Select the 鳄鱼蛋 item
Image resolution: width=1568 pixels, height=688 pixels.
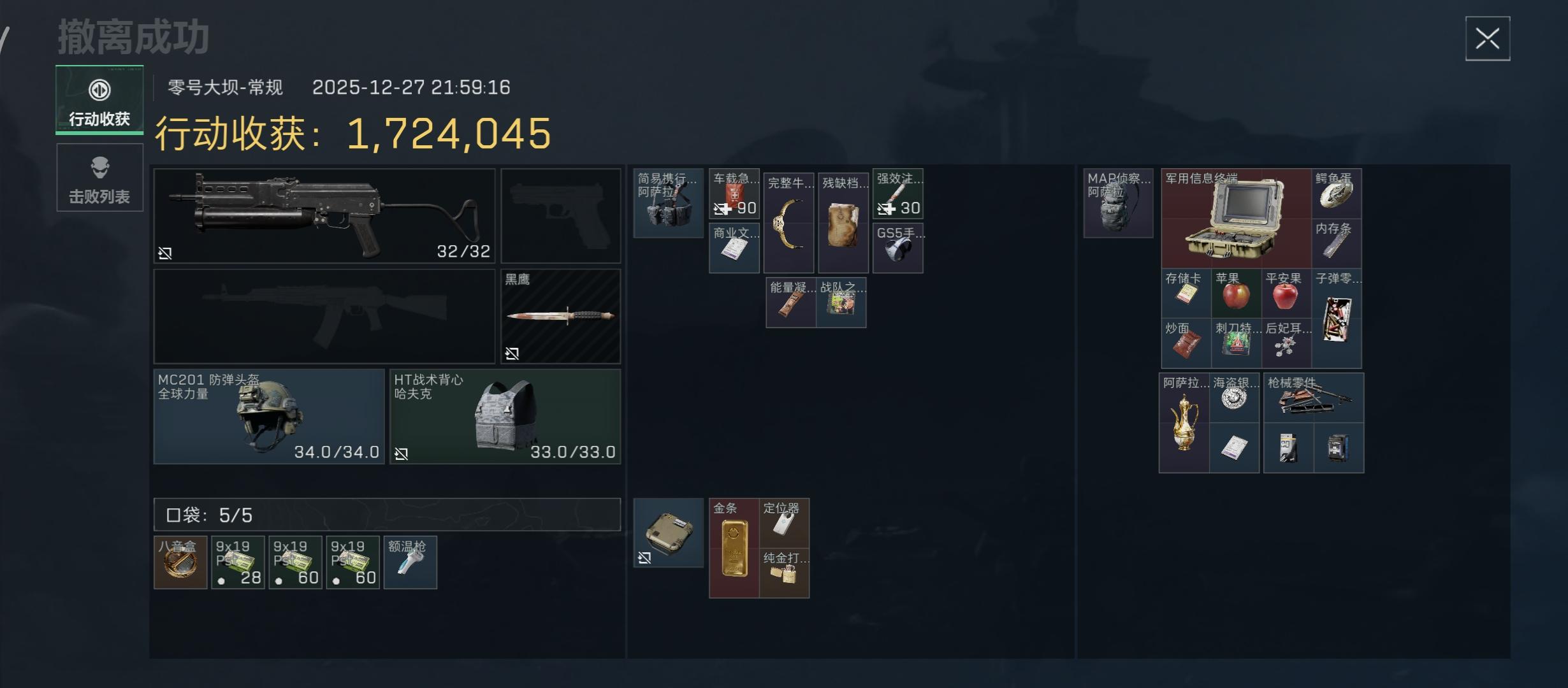click(1336, 194)
